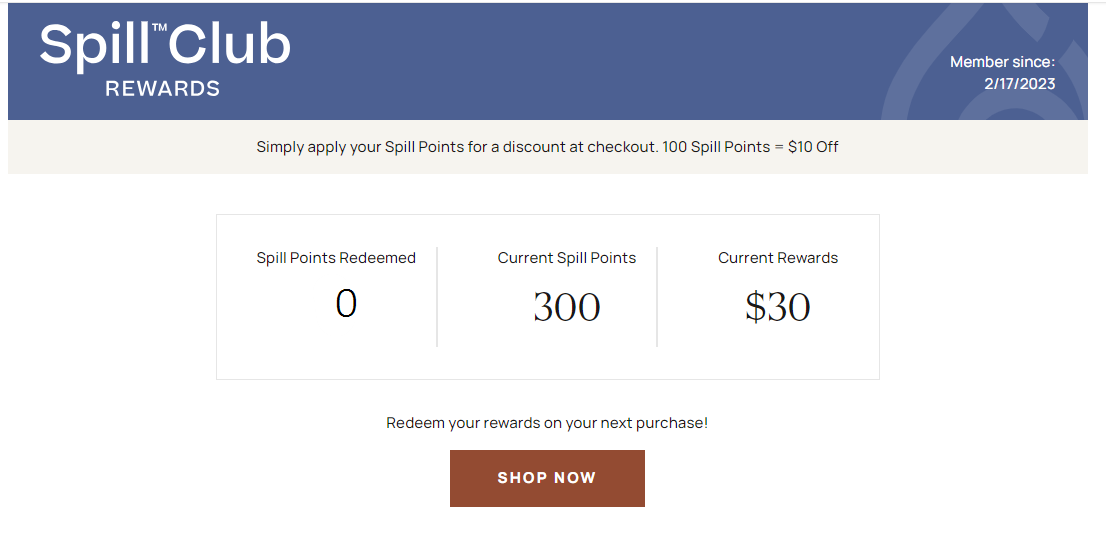The height and width of the screenshot is (536, 1106).
Task: Select the Current Rewards label
Action: [778, 258]
